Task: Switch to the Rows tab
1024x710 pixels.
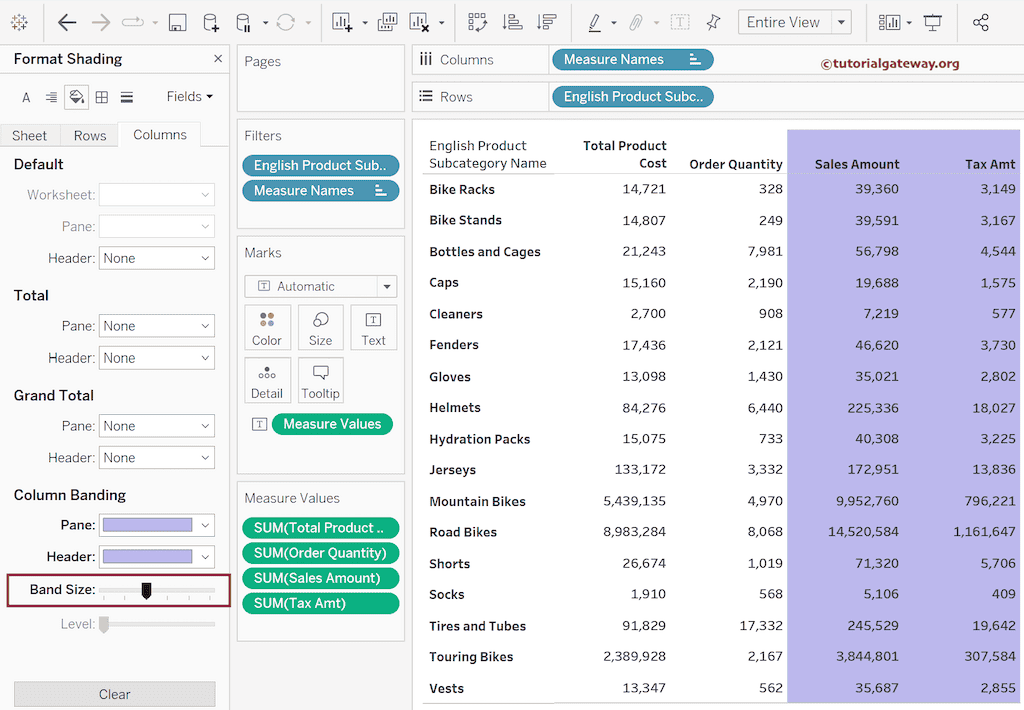Action: click(x=89, y=135)
